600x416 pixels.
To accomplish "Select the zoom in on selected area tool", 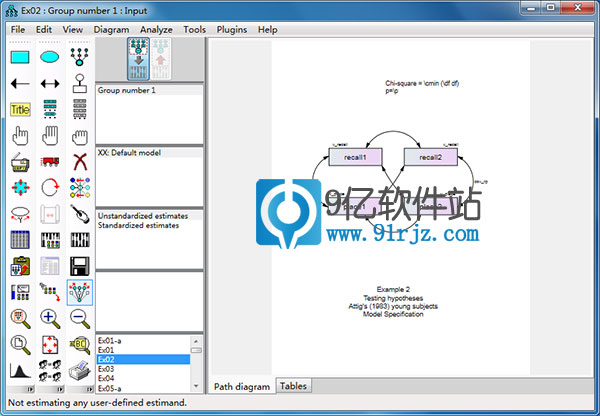I will click(x=20, y=318).
